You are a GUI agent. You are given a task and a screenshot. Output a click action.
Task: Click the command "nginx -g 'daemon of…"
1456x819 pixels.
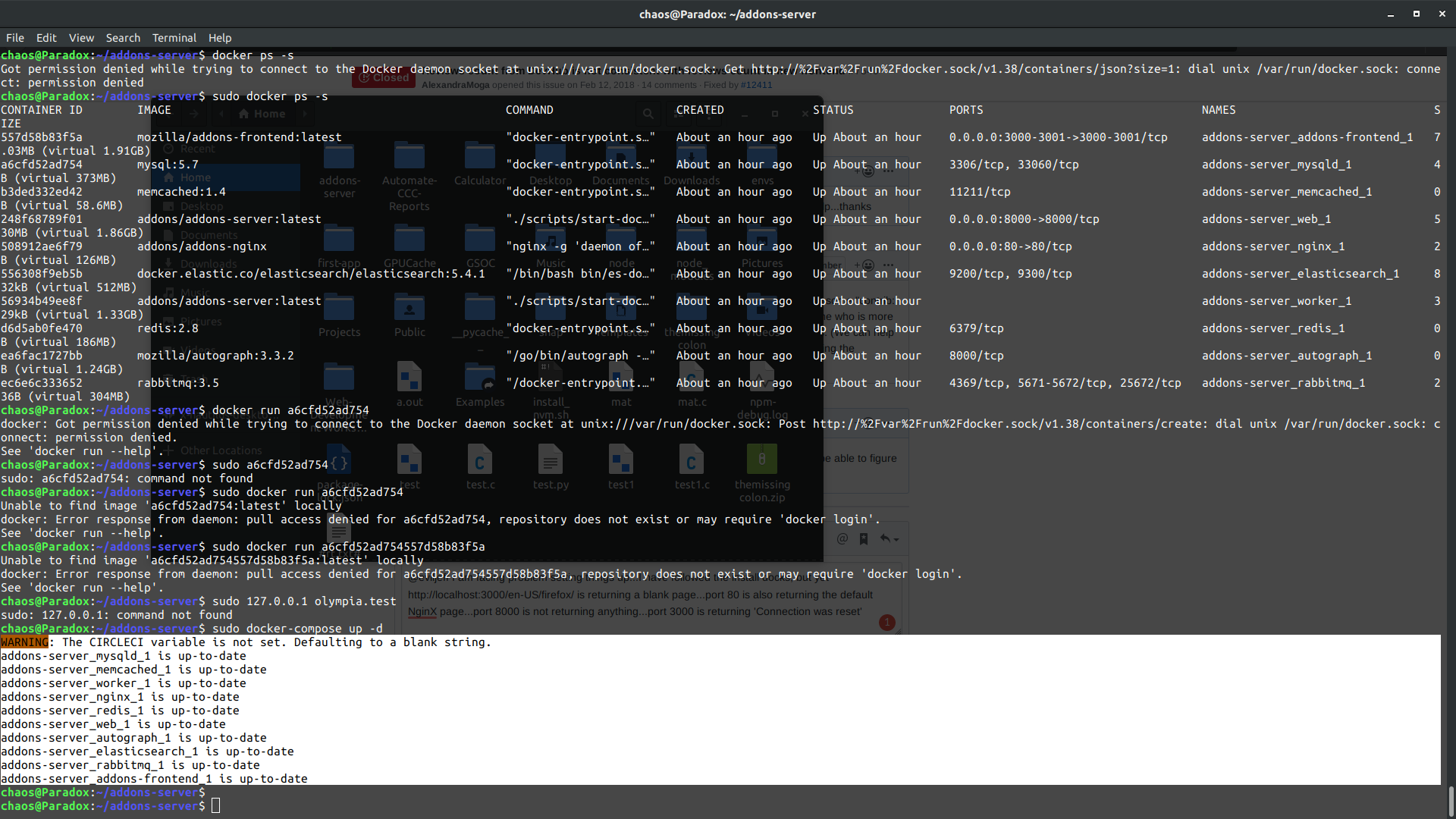coord(580,246)
